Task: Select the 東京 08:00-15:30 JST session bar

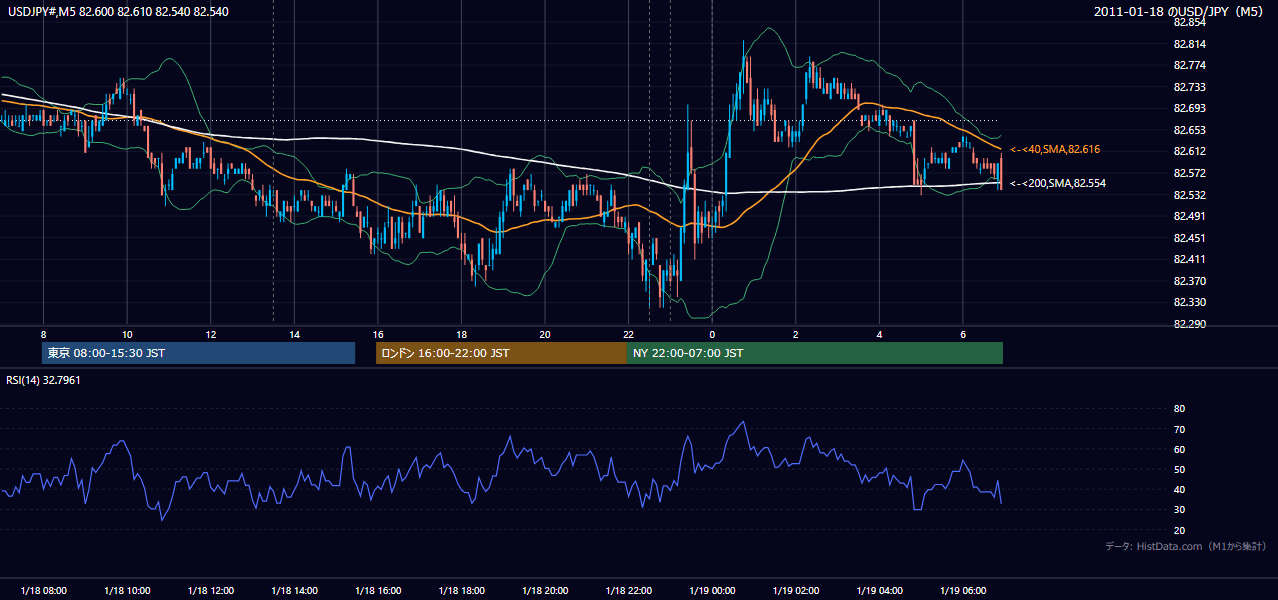Action: pyautogui.click(x=198, y=353)
